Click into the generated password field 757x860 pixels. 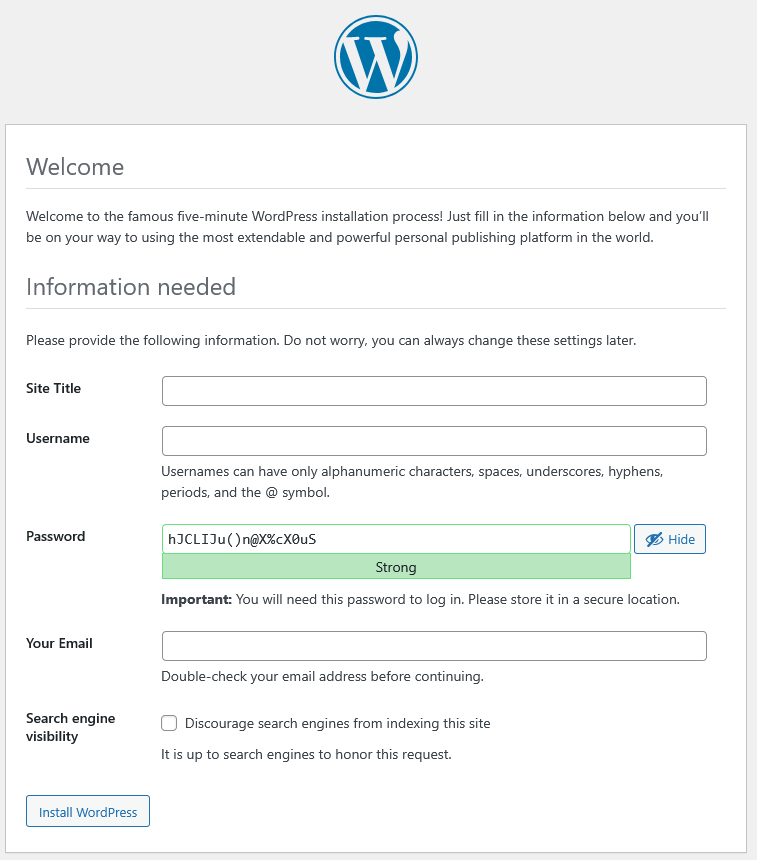pyautogui.click(x=396, y=539)
